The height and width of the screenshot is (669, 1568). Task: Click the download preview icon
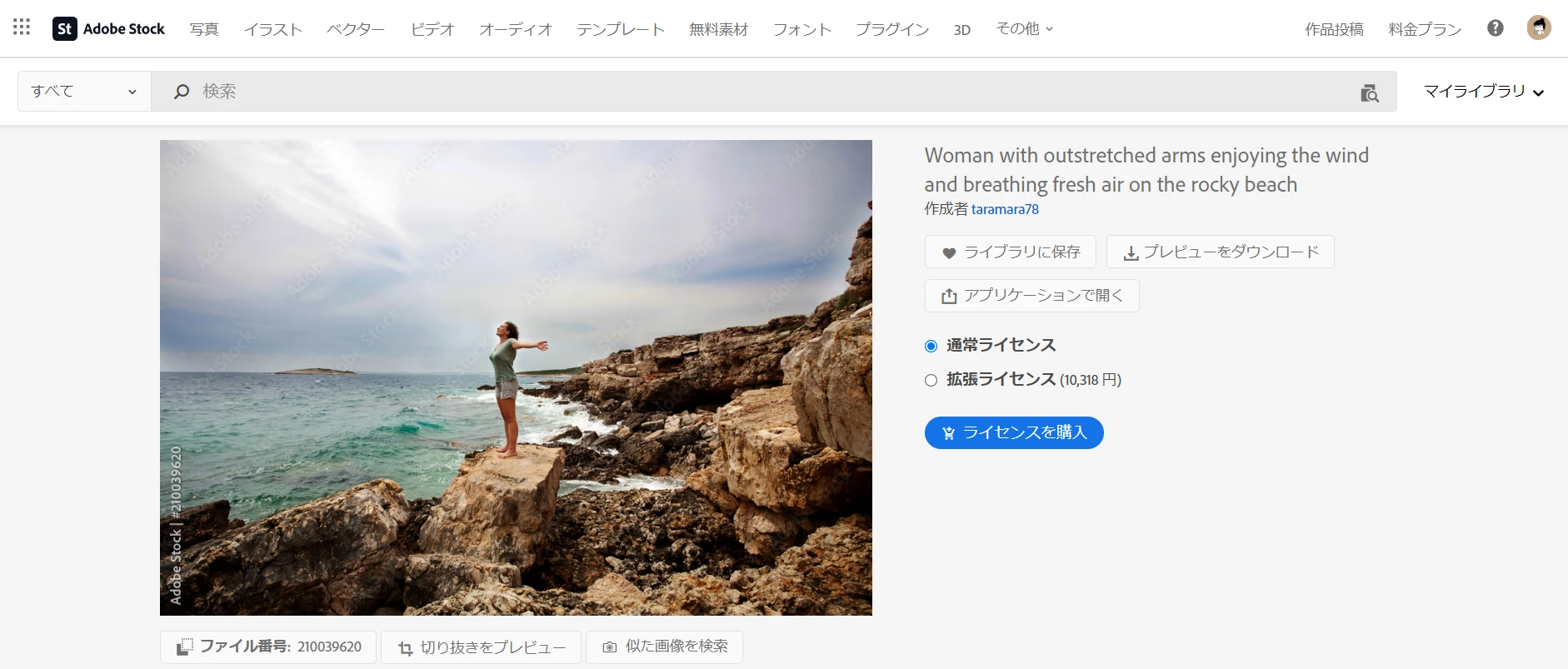click(1131, 253)
